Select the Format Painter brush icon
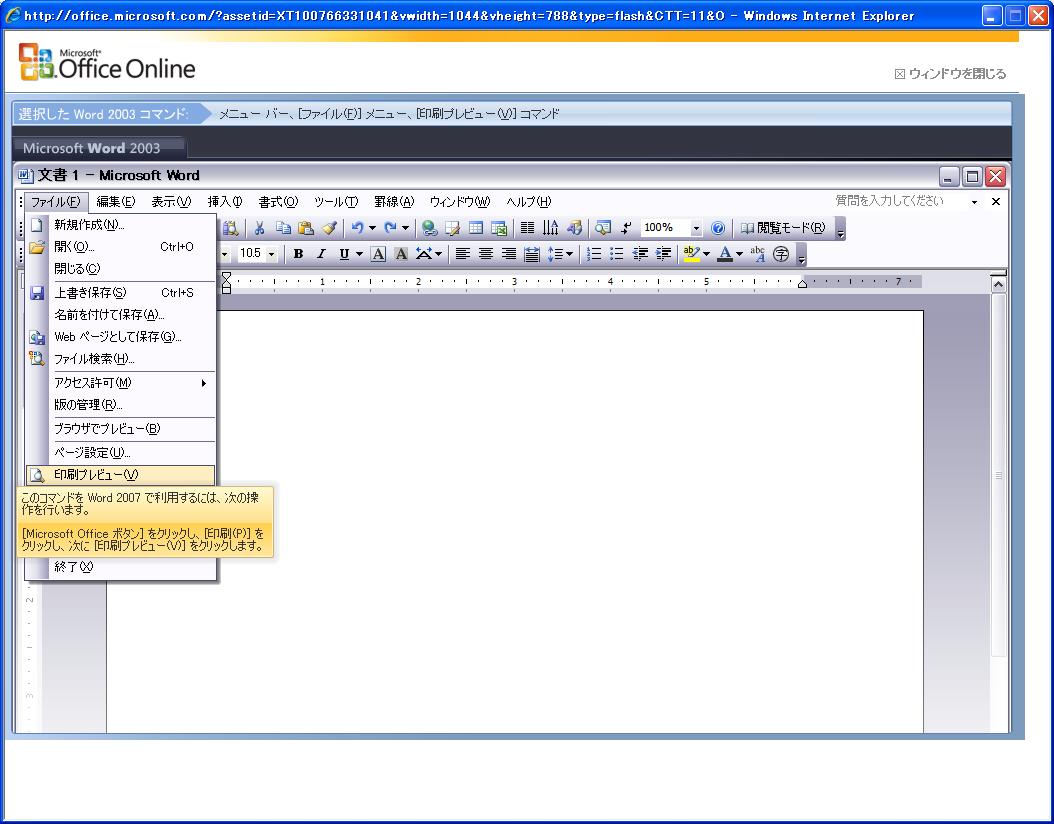Viewport: 1054px width, 824px height. pyautogui.click(x=329, y=228)
